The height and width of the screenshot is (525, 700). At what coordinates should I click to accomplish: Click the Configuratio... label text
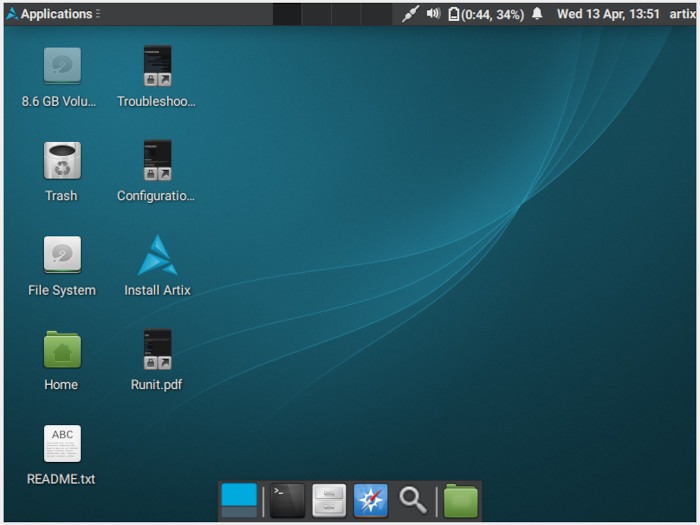156,196
